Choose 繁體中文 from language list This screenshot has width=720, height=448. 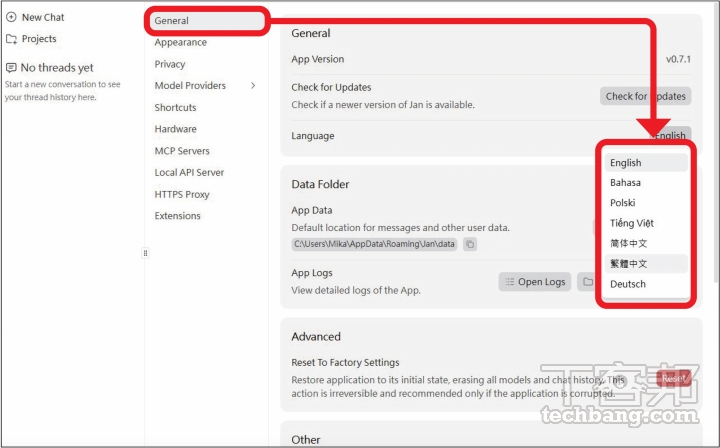[646, 263]
